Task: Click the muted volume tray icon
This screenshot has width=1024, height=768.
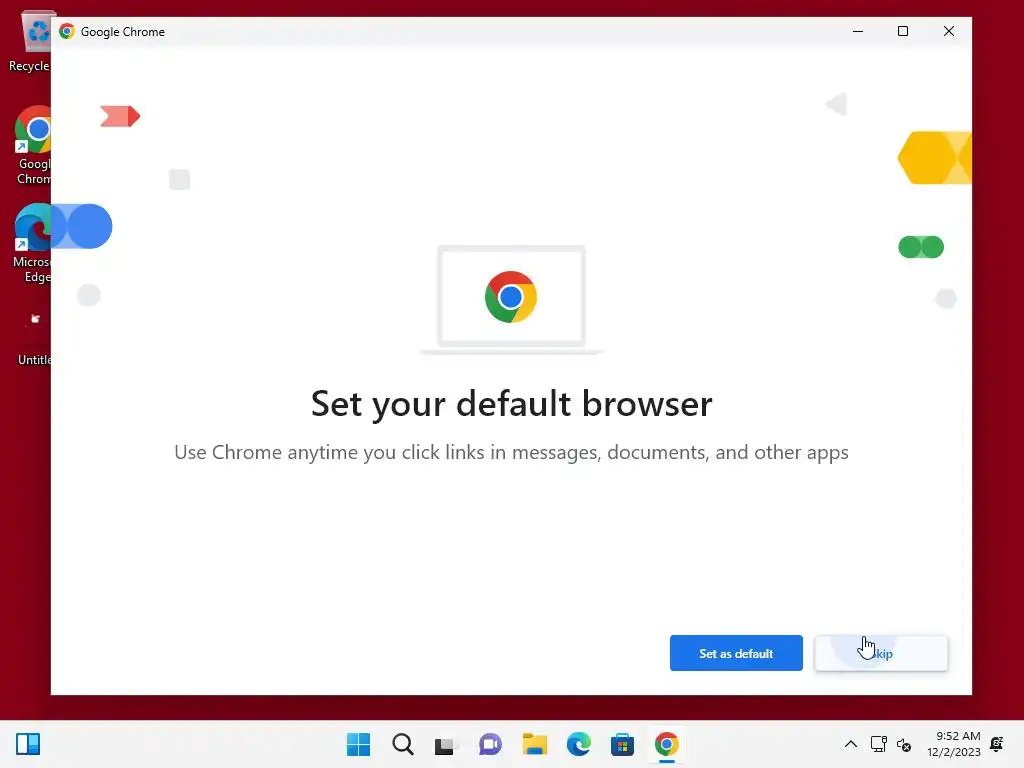Action: pyautogui.click(x=904, y=744)
